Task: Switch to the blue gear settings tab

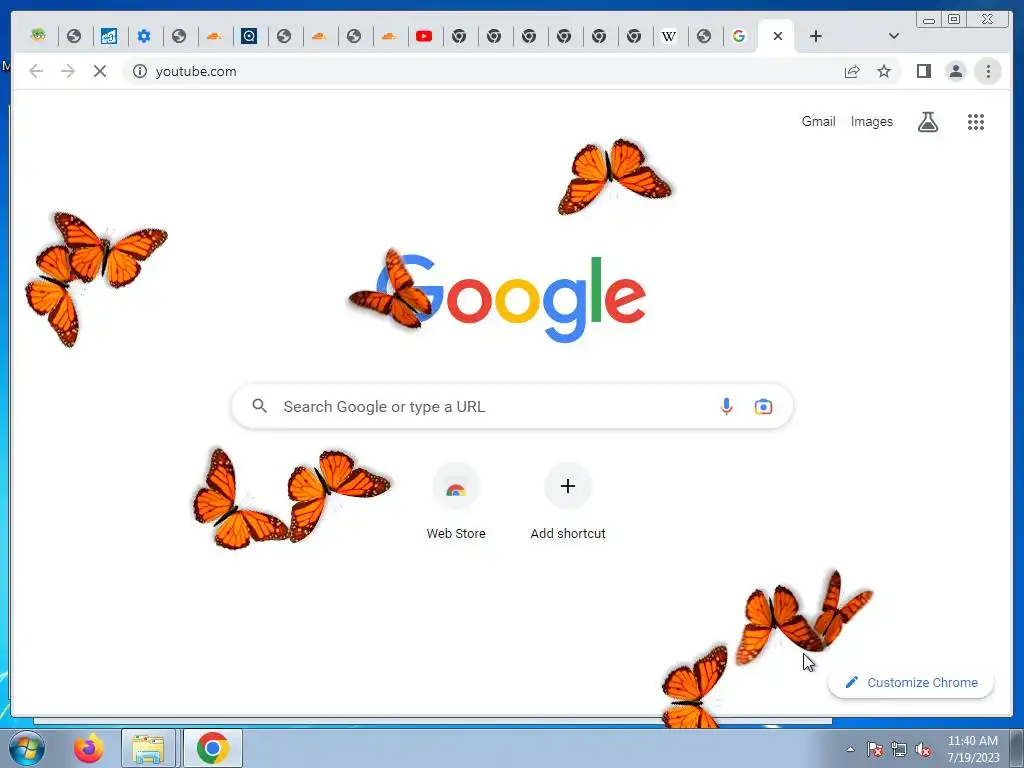Action: [x=144, y=36]
